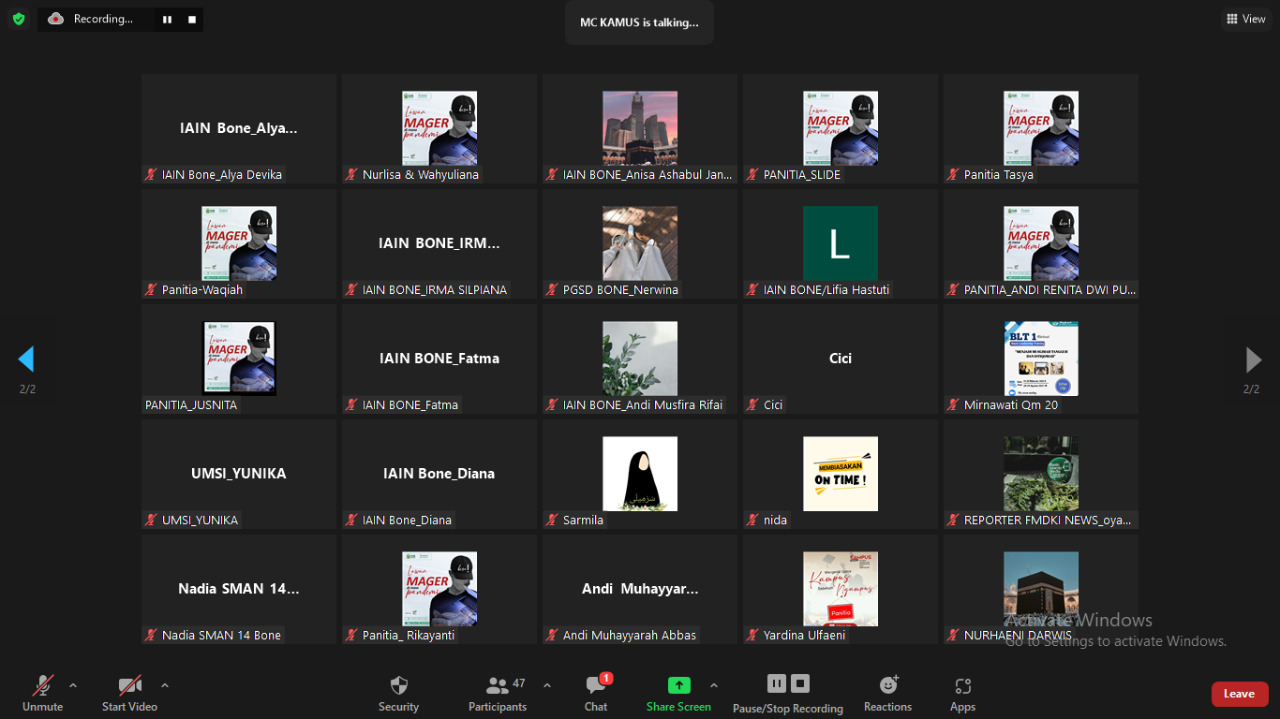Image resolution: width=1280 pixels, height=719 pixels.
Task: Toggle Pause/Stop Recording in the toolbar
Action: 787,693
